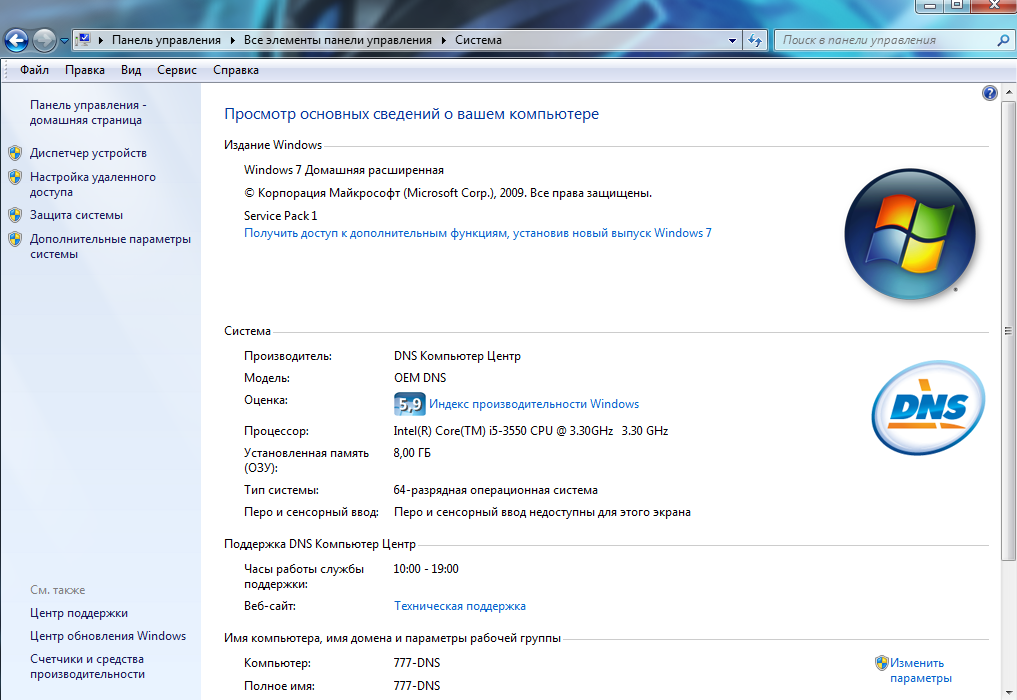
Task: Click the installed memory value 8,00 ГБ
Action: pyautogui.click(x=412, y=453)
